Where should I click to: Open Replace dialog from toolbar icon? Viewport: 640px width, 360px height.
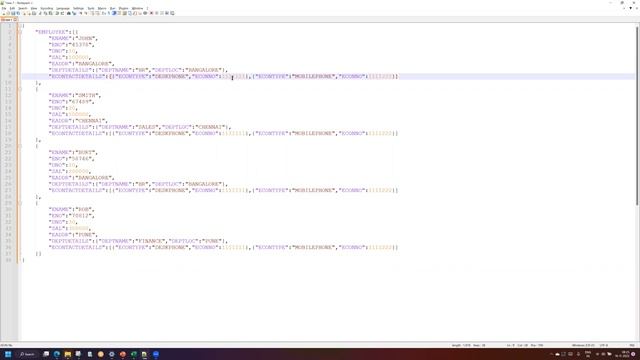pos(74,13)
